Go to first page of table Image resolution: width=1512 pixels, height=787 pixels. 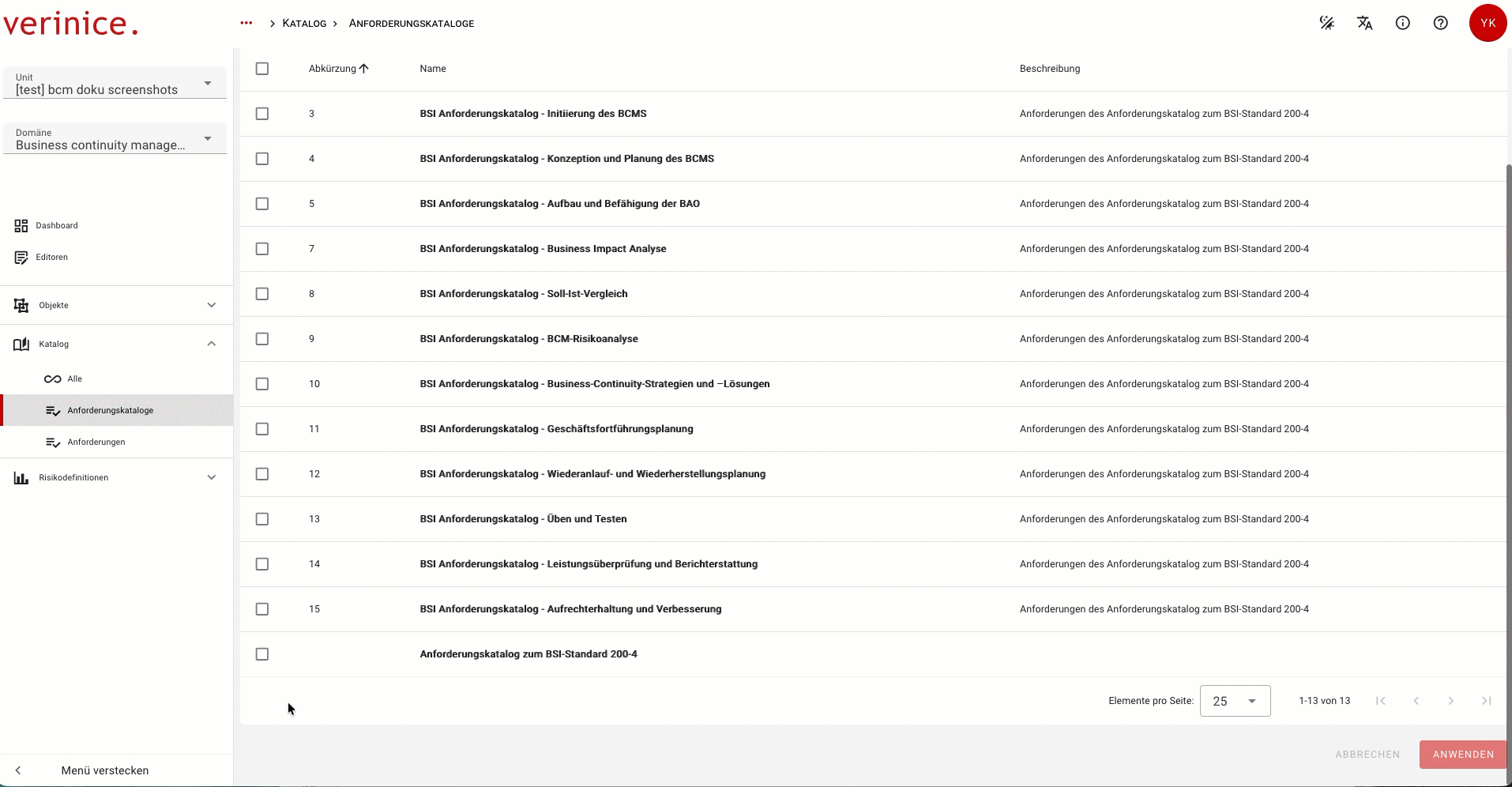click(x=1381, y=701)
